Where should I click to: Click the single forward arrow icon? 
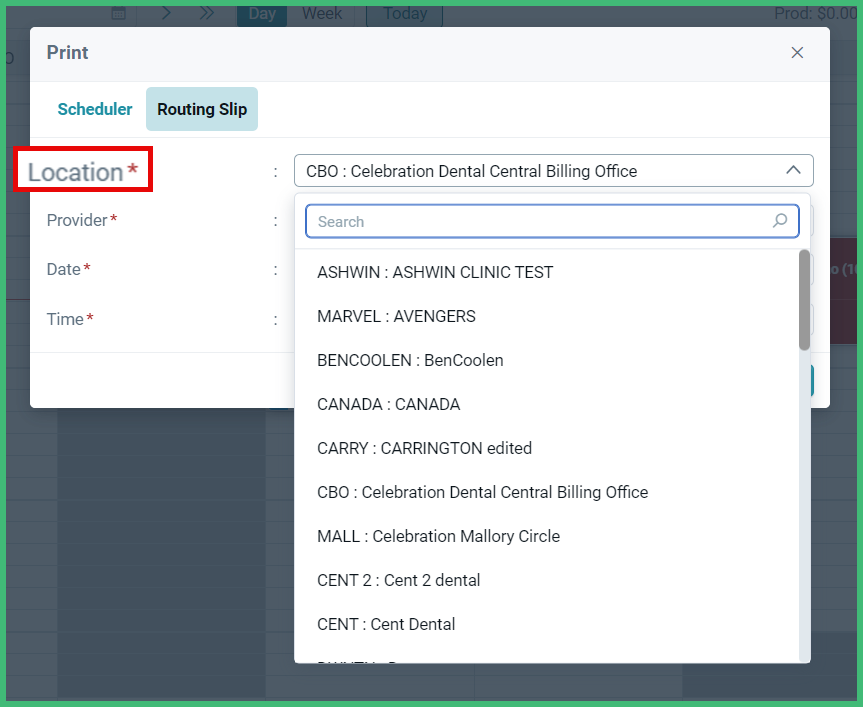tap(166, 14)
